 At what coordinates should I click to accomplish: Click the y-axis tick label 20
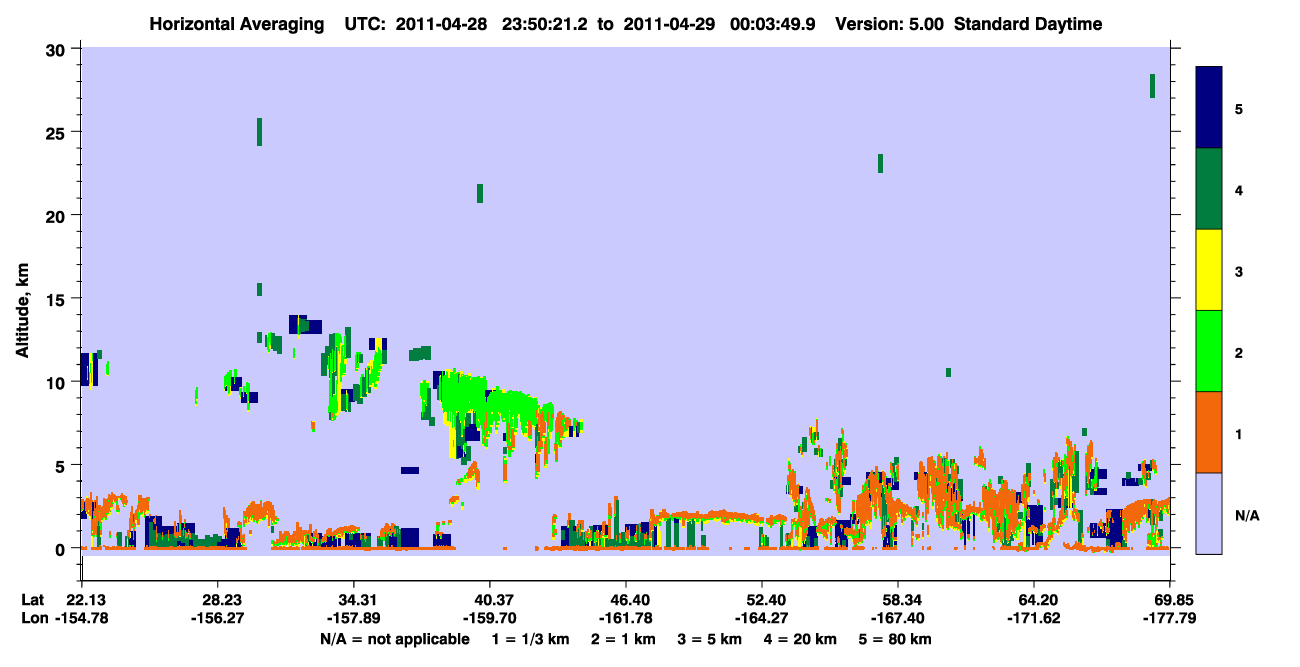tap(58, 216)
